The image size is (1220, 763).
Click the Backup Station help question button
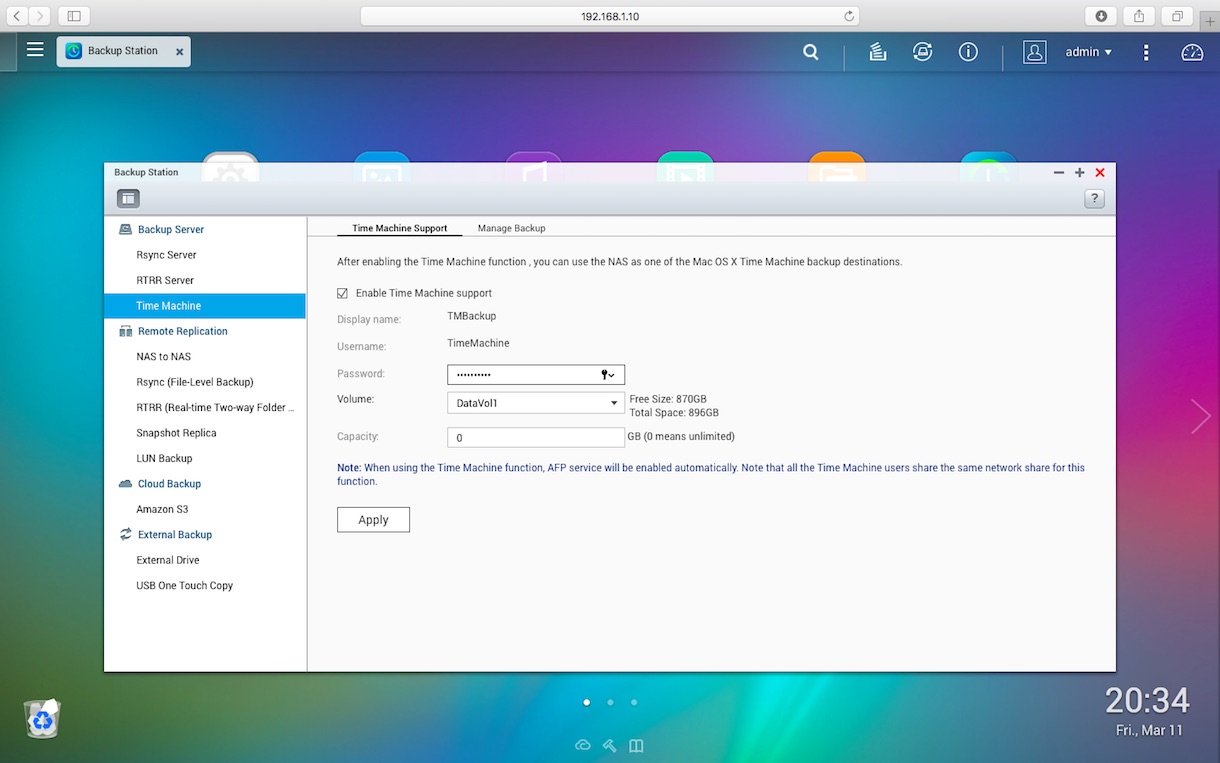[x=1094, y=199]
